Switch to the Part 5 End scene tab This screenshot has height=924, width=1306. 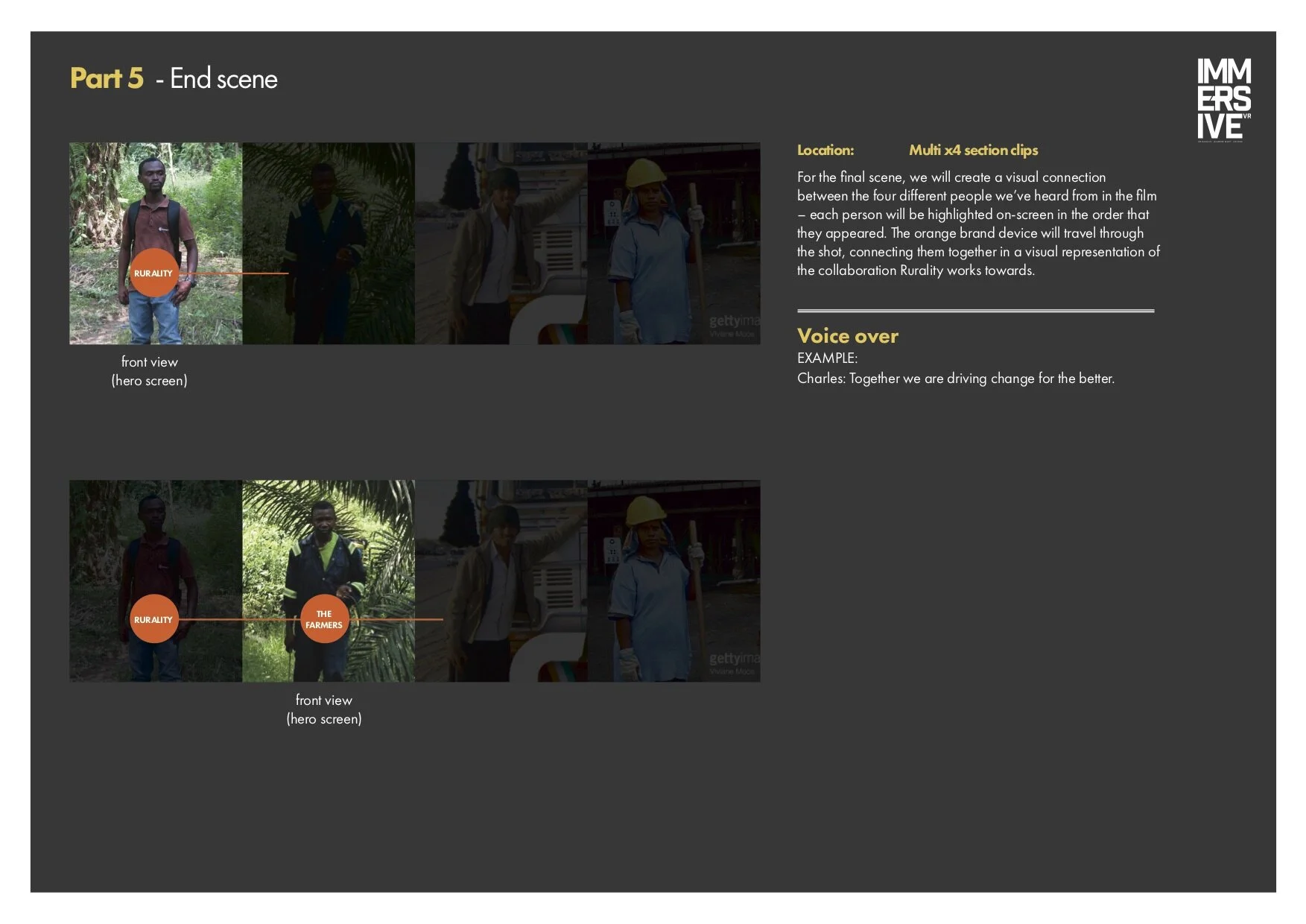pyautogui.click(x=174, y=78)
